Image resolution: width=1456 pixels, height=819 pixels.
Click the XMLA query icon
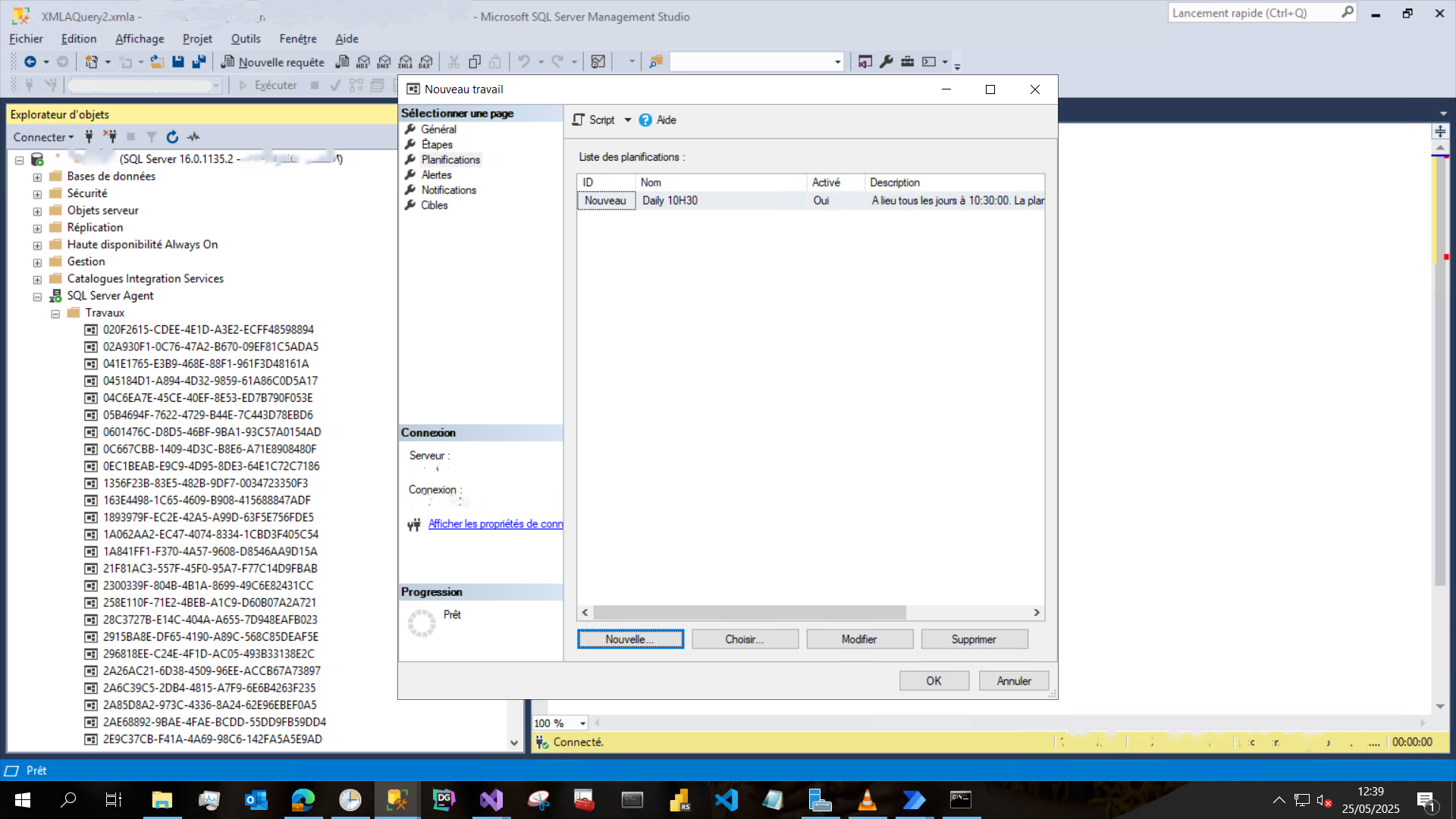click(x=406, y=62)
